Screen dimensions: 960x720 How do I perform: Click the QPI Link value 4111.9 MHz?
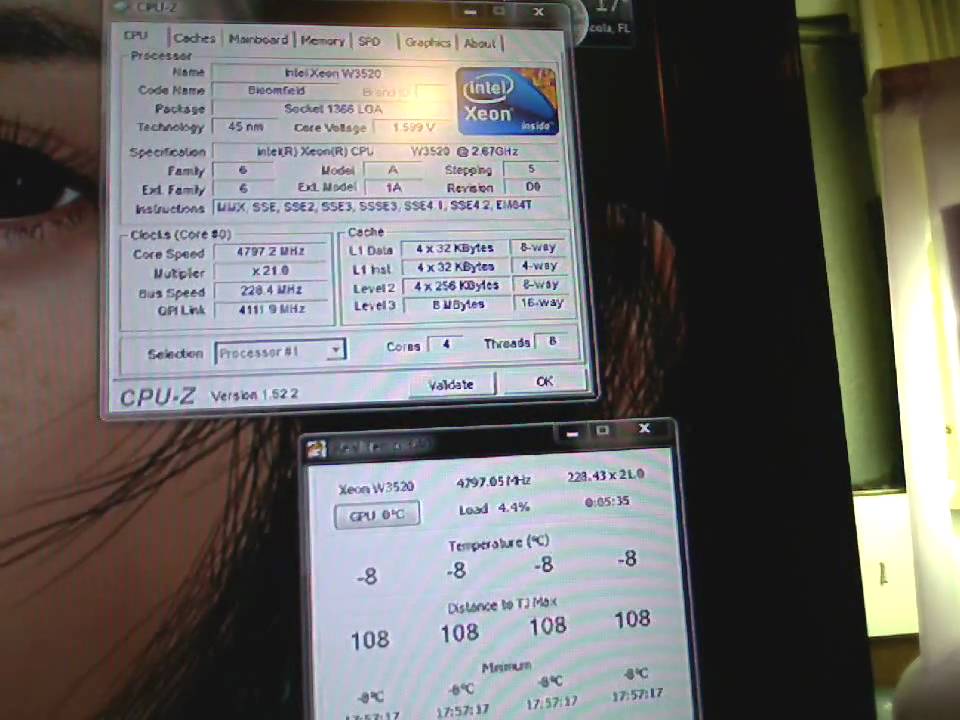(271, 309)
